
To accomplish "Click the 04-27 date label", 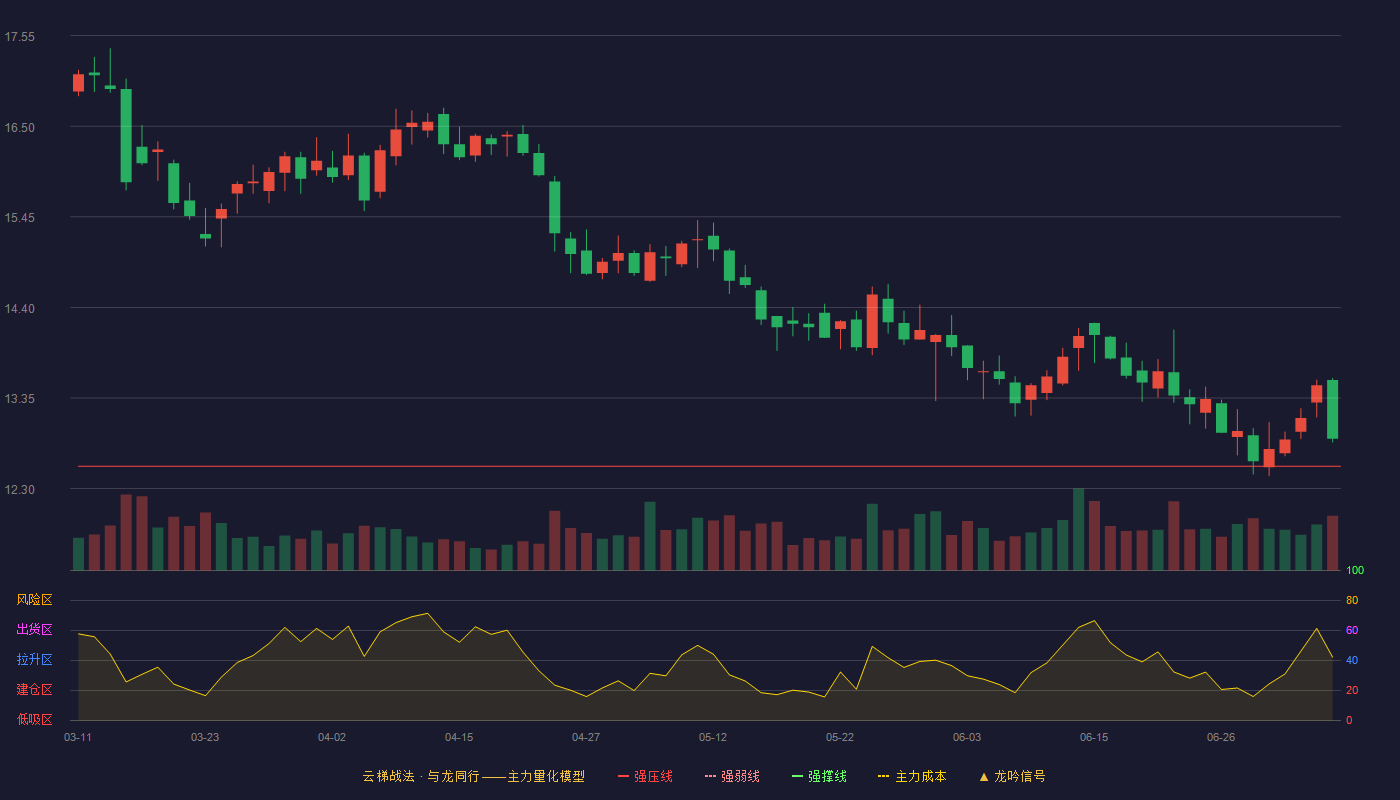I will pos(586,737).
